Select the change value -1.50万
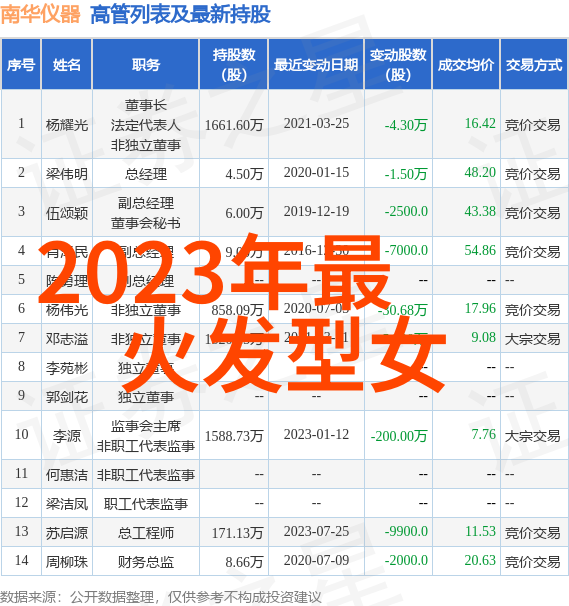The height and width of the screenshot is (606, 569). click(x=406, y=174)
